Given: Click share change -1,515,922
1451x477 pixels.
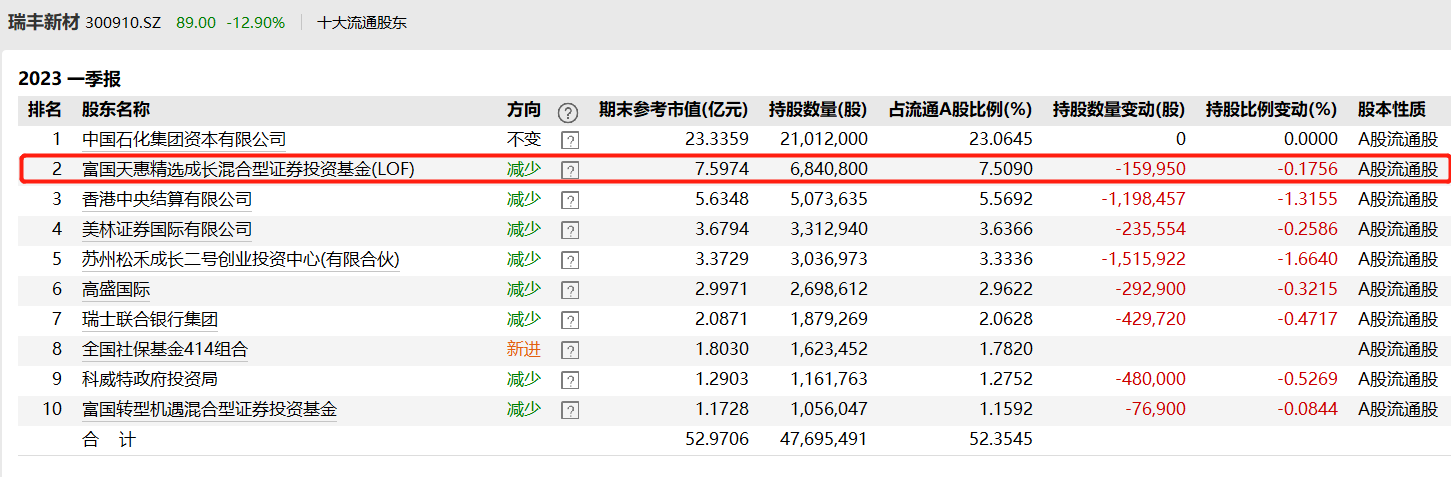Looking at the screenshot, I should [1143, 259].
